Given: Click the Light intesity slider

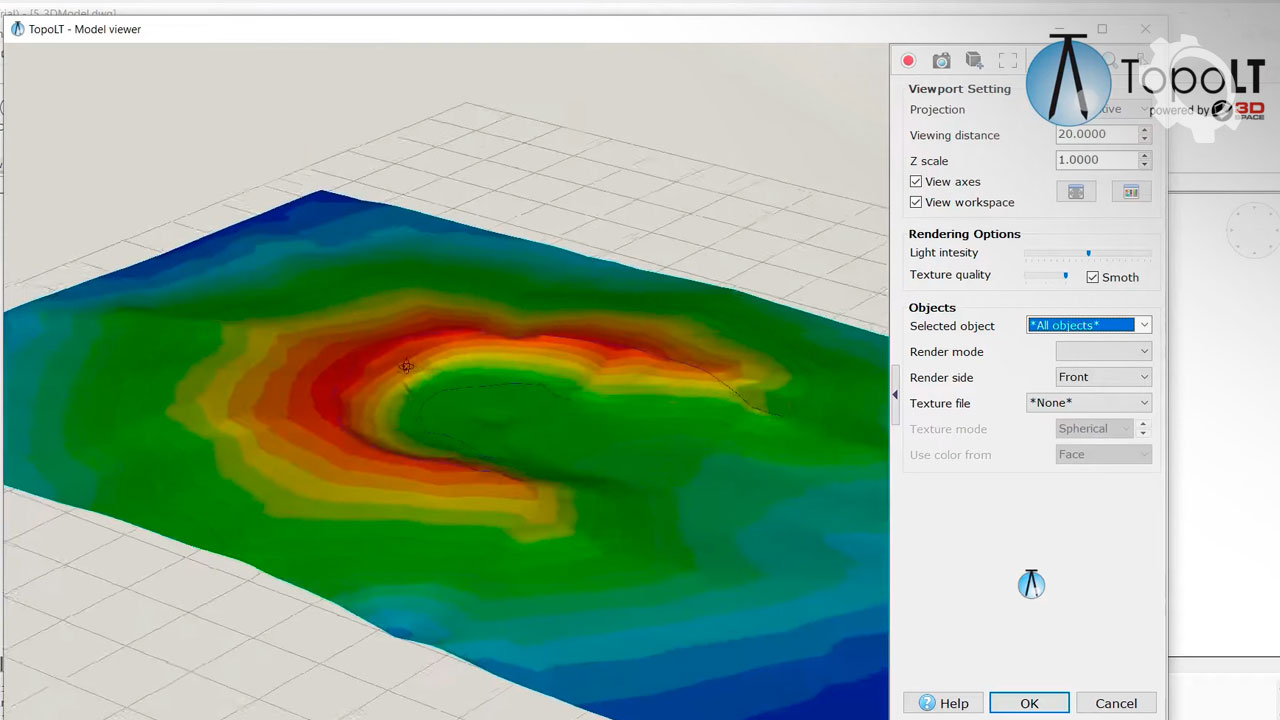Looking at the screenshot, I should coord(1087,253).
